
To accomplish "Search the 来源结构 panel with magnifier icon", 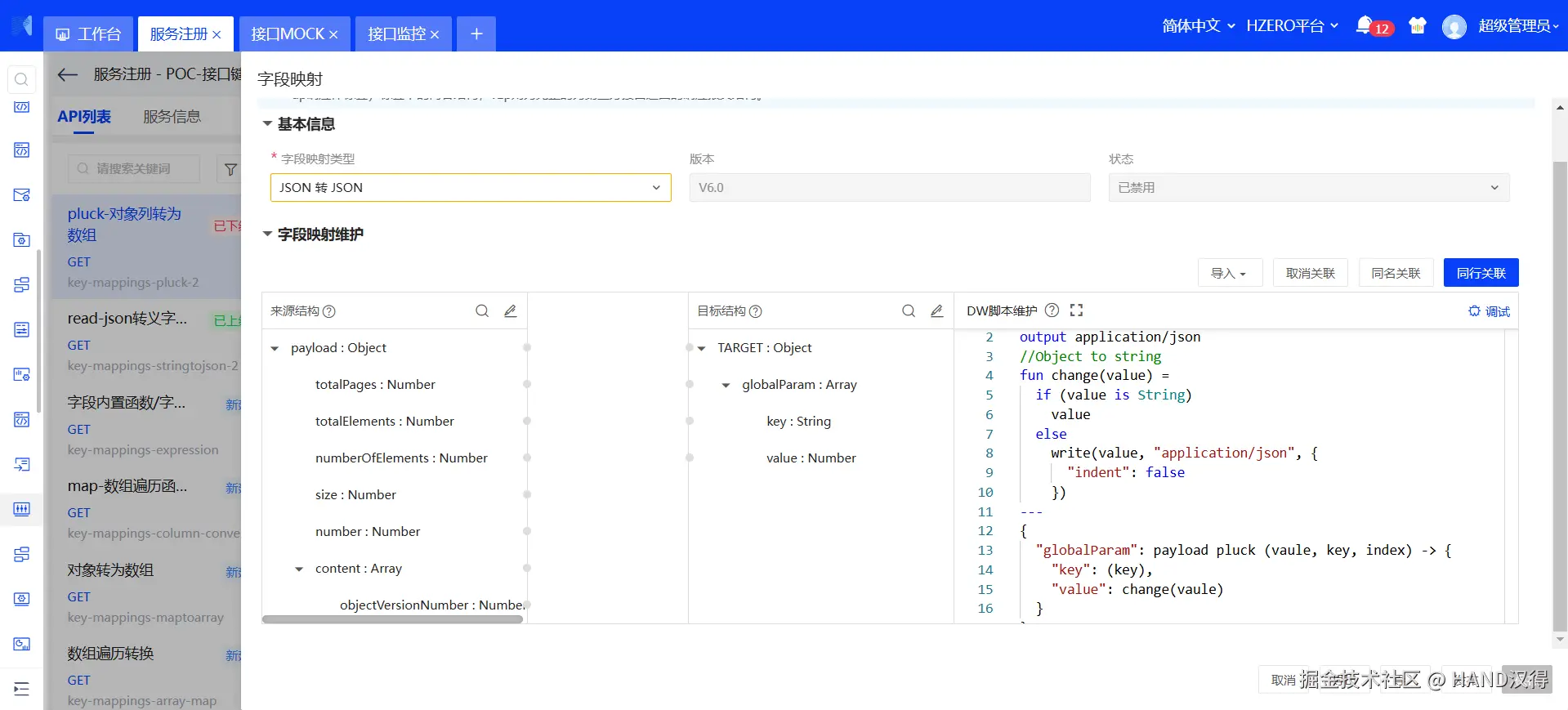I will coord(482,311).
